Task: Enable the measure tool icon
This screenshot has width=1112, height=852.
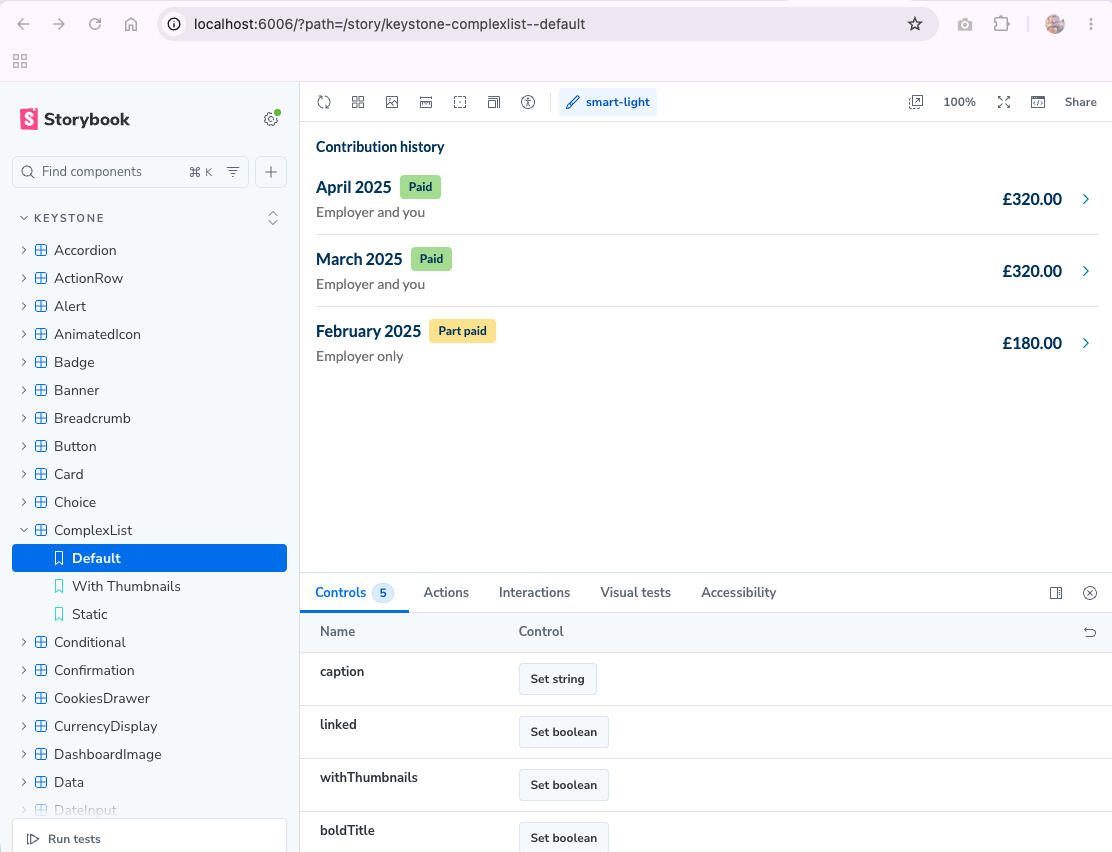Action: point(426,102)
